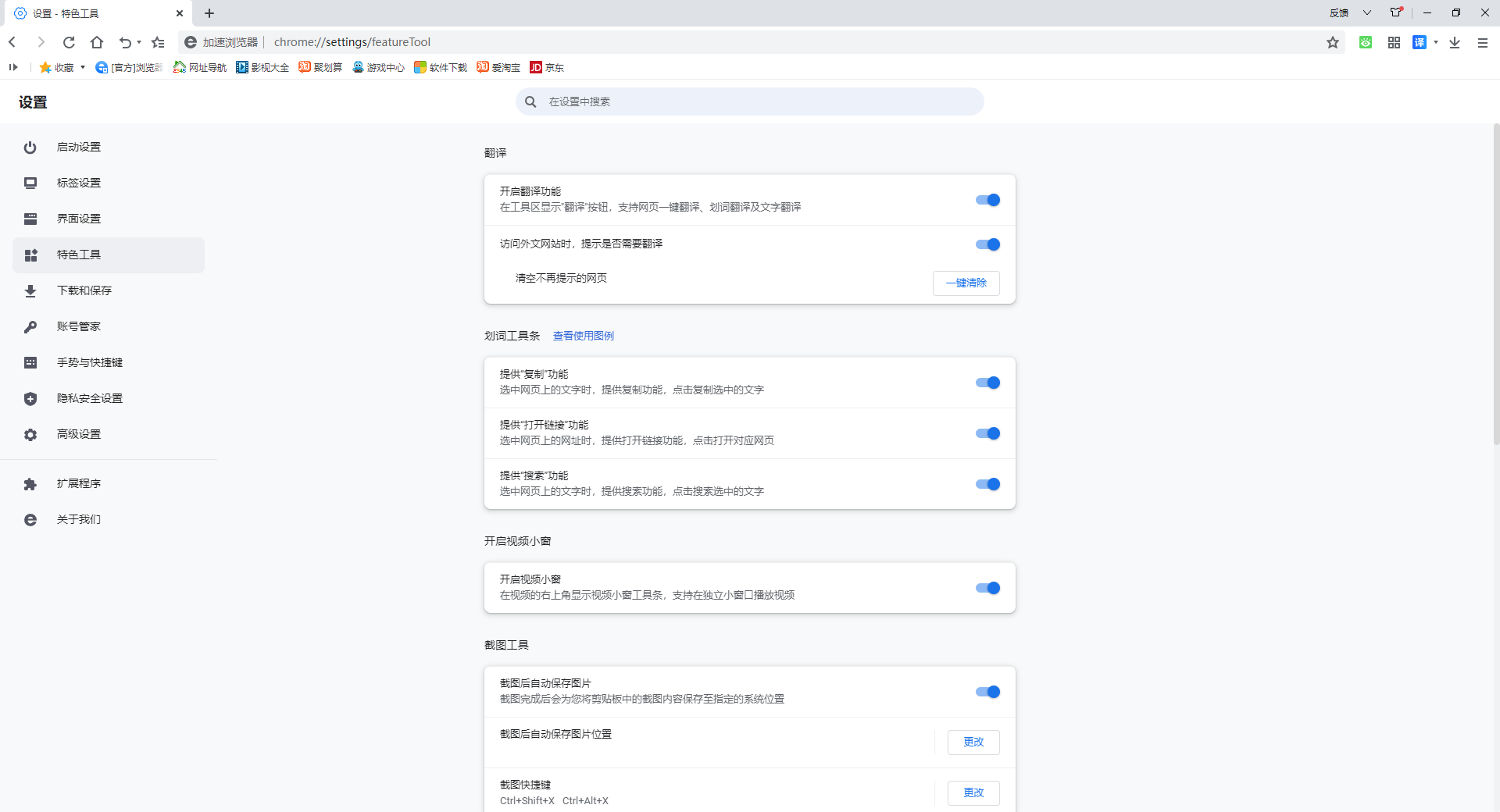This screenshot has width=1500, height=812.
Task: Open the browser main menu icon
Action: (x=1482, y=42)
